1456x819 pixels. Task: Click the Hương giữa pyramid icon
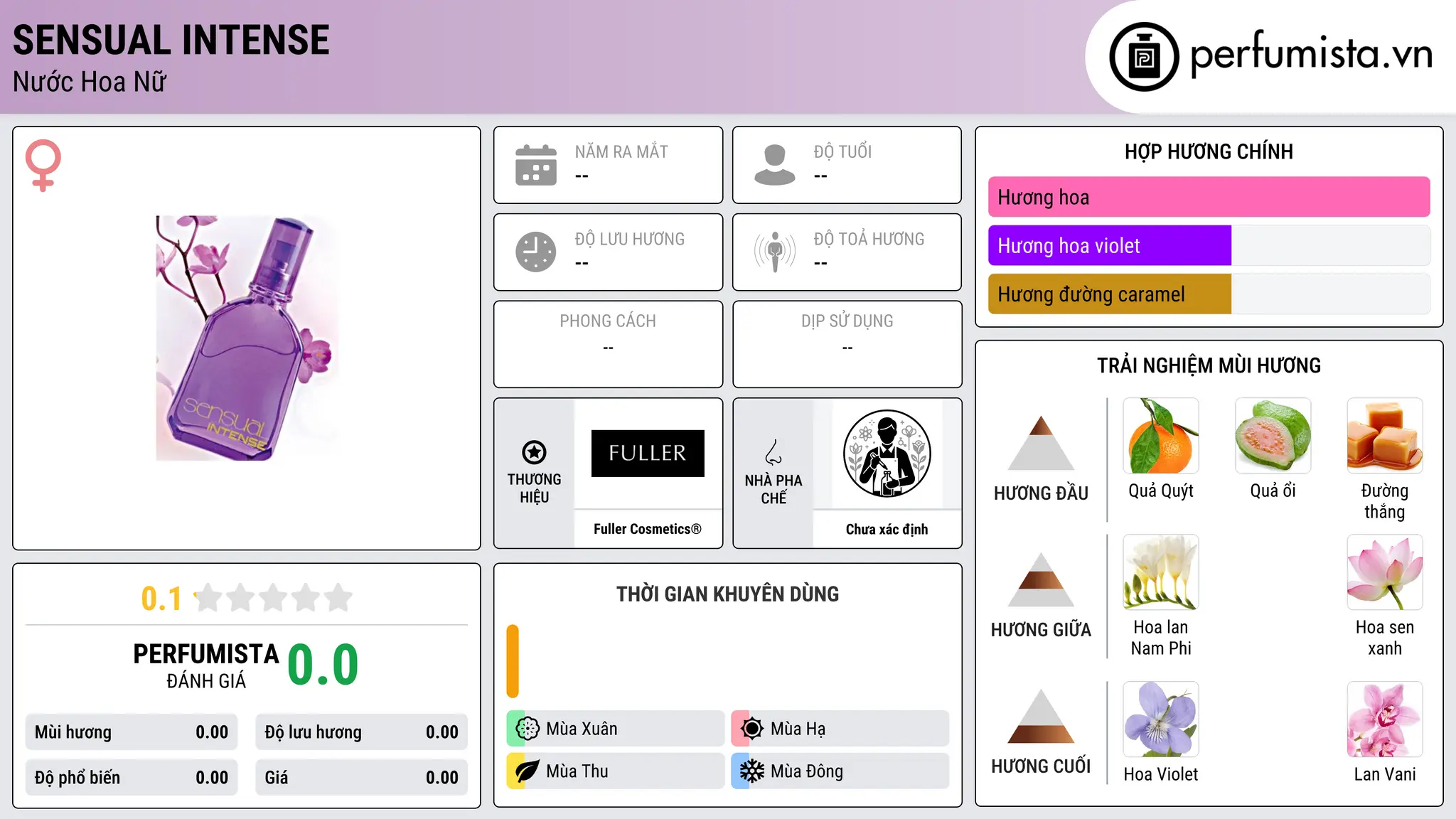click(1041, 579)
